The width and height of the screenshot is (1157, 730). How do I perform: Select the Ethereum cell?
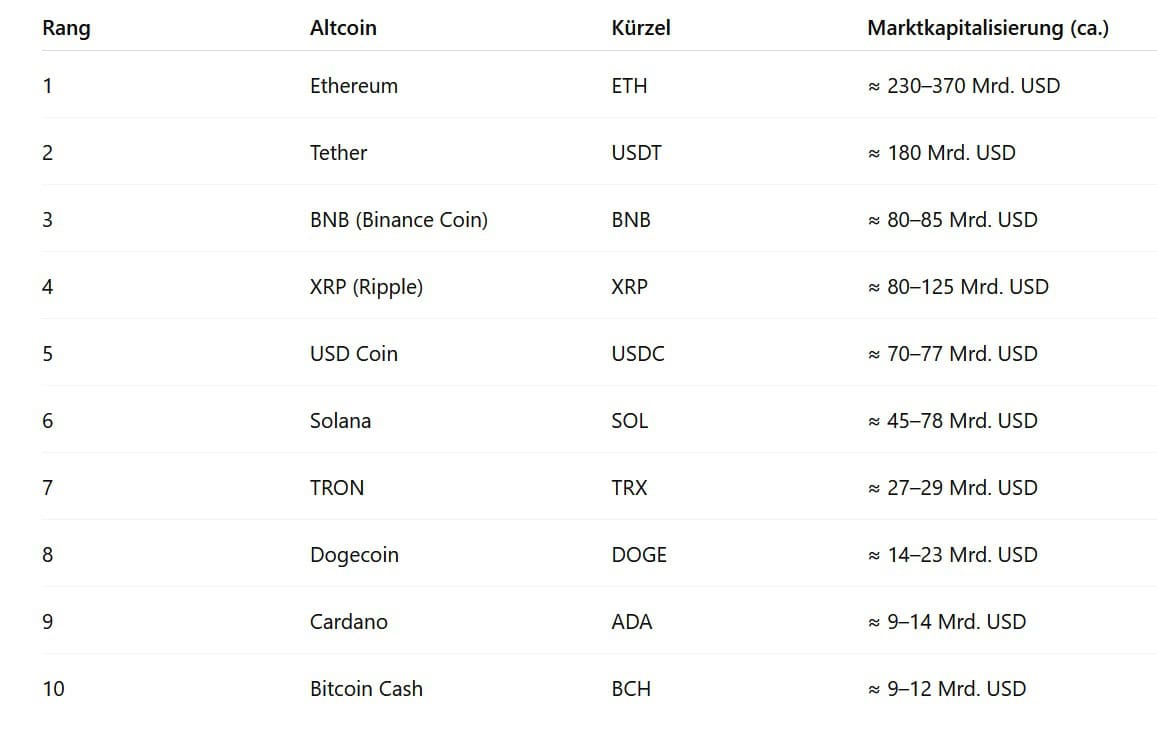pos(354,86)
